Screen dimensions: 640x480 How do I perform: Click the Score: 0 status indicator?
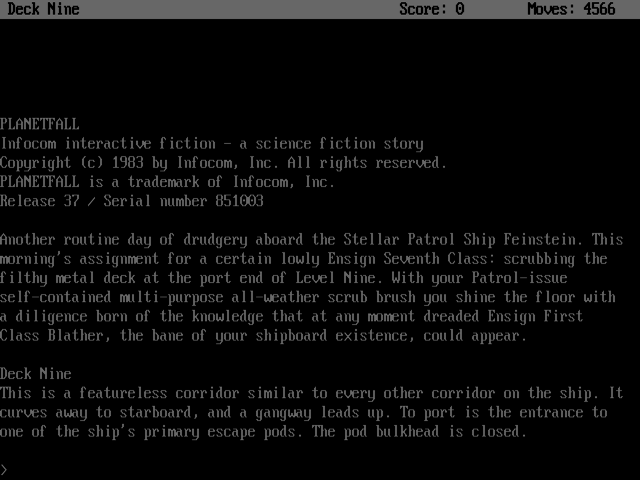click(432, 9)
